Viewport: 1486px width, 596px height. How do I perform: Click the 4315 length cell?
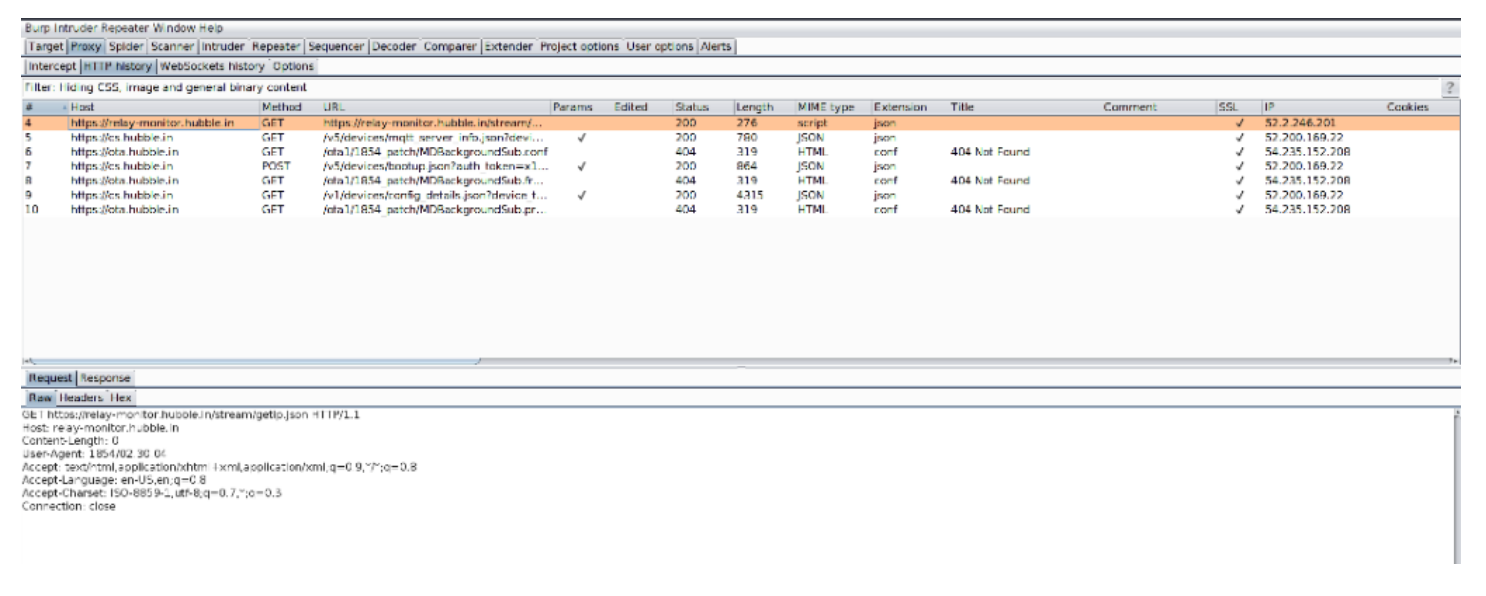point(749,195)
